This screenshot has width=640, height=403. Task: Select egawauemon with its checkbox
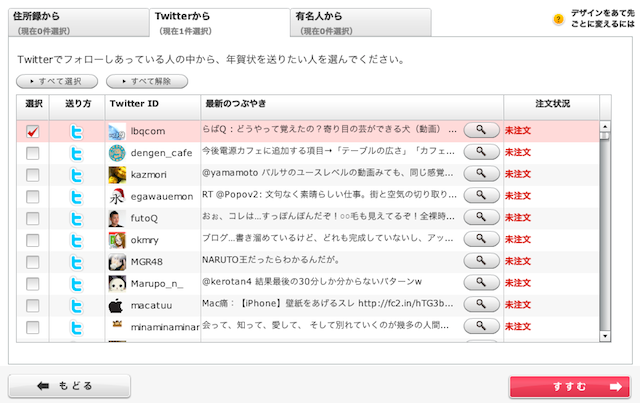pyautogui.click(x=33, y=197)
